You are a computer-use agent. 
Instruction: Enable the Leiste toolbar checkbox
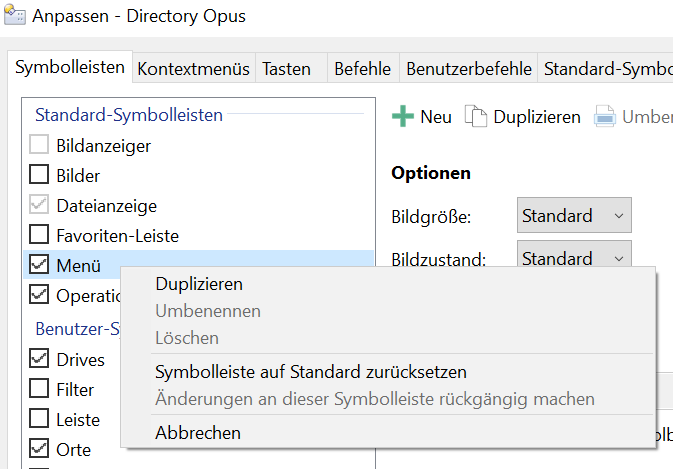coord(39,418)
